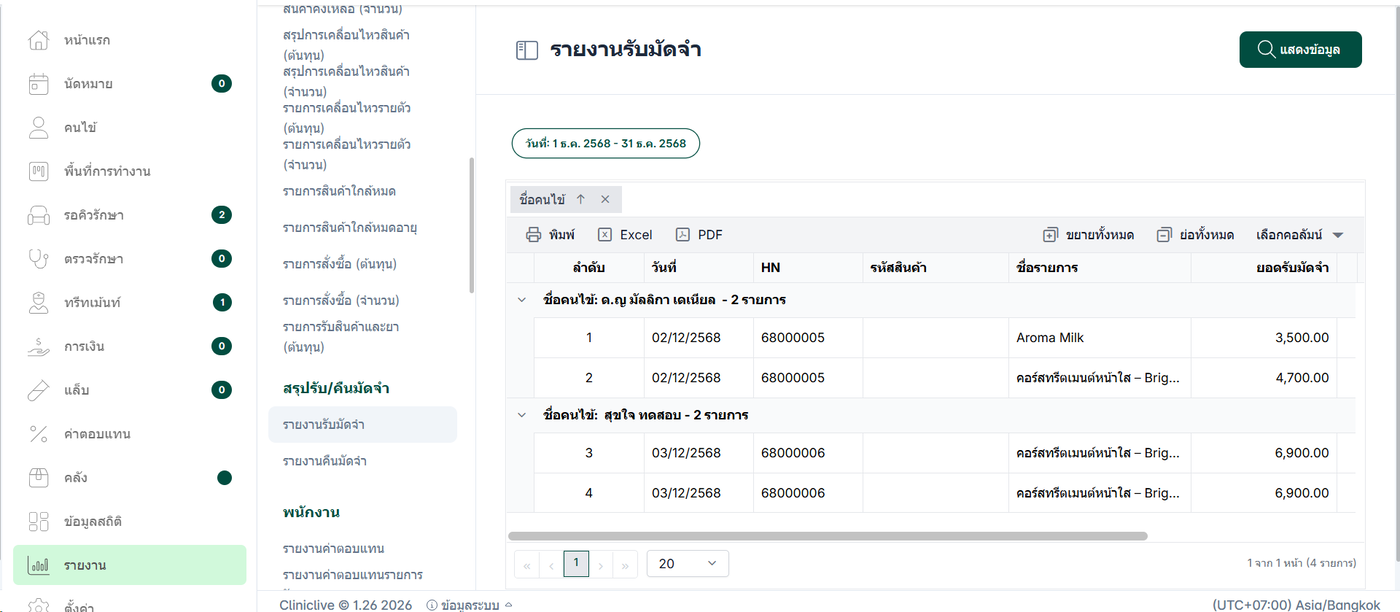Export report via the PDF icon
The width and height of the screenshot is (1400, 612).
(683, 235)
